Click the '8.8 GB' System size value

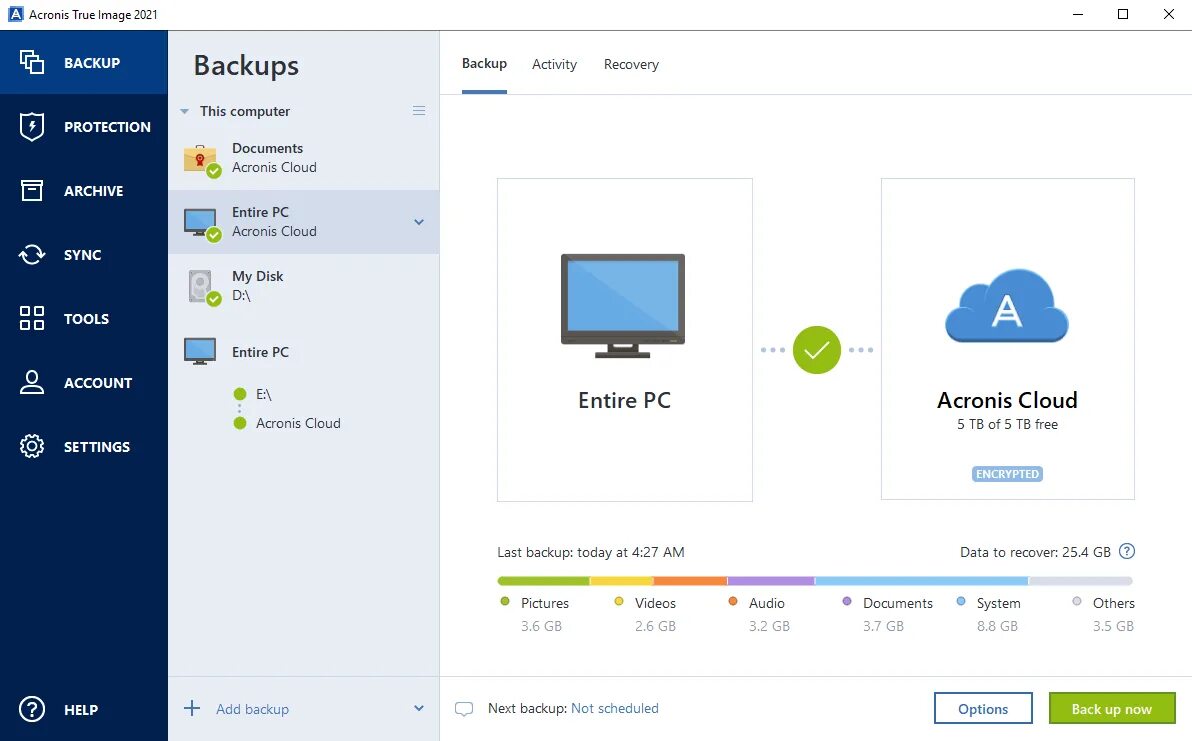(x=997, y=626)
